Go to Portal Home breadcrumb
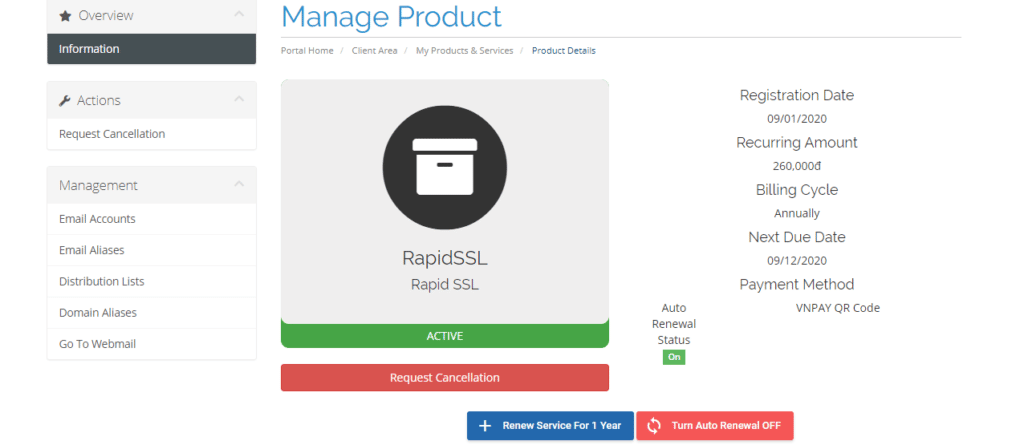The image size is (1024, 445). (307, 50)
